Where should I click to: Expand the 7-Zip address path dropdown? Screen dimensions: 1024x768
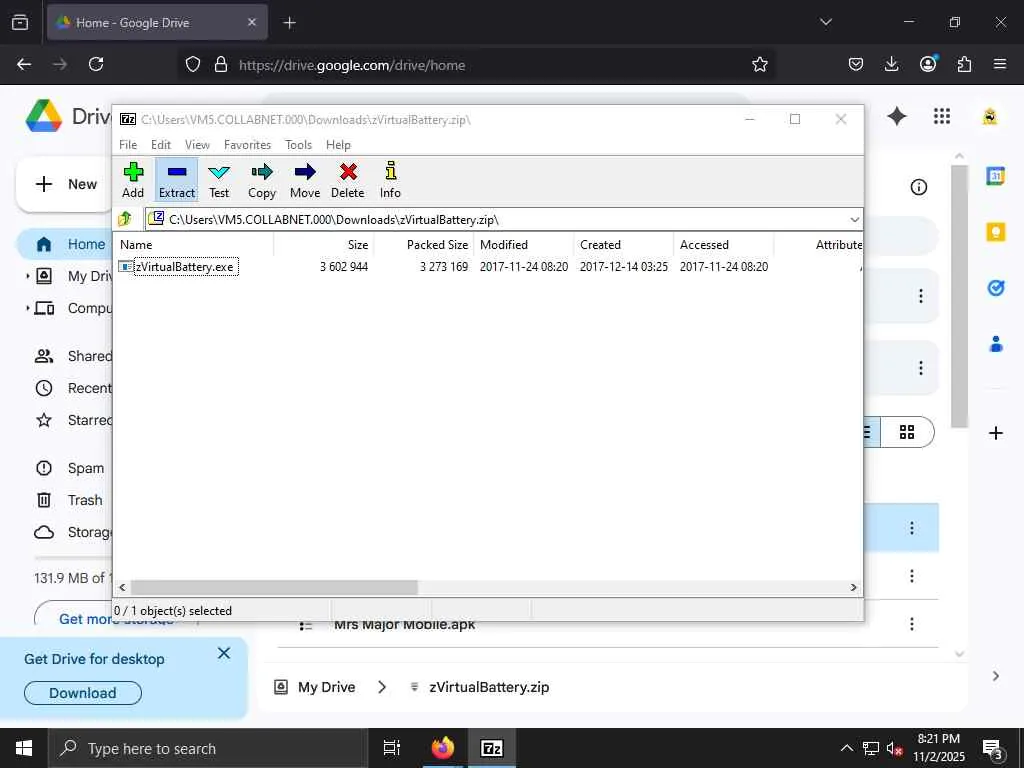click(854, 219)
